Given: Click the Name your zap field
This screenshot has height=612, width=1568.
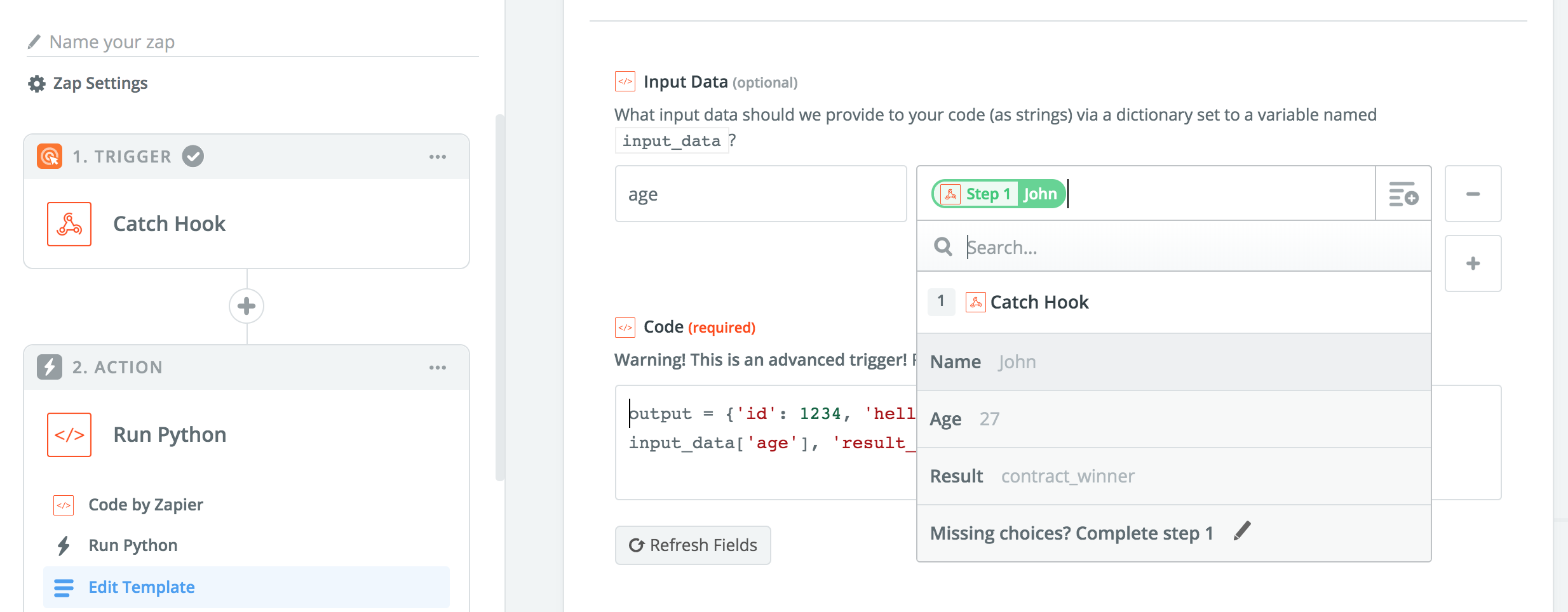Looking at the screenshot, I should click(x=252, y=42).
